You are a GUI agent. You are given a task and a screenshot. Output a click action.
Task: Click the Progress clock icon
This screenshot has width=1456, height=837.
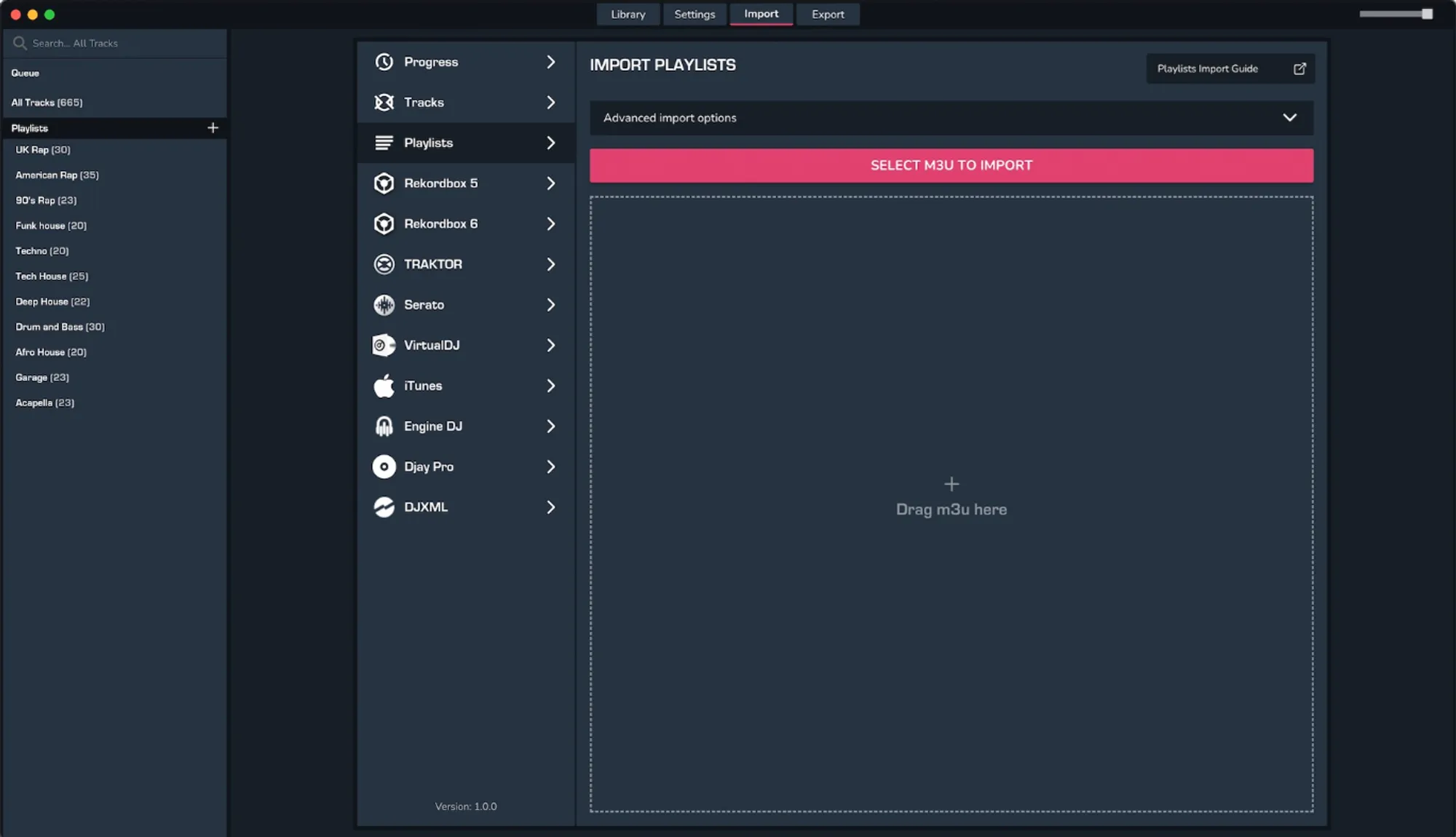[384, 62]
